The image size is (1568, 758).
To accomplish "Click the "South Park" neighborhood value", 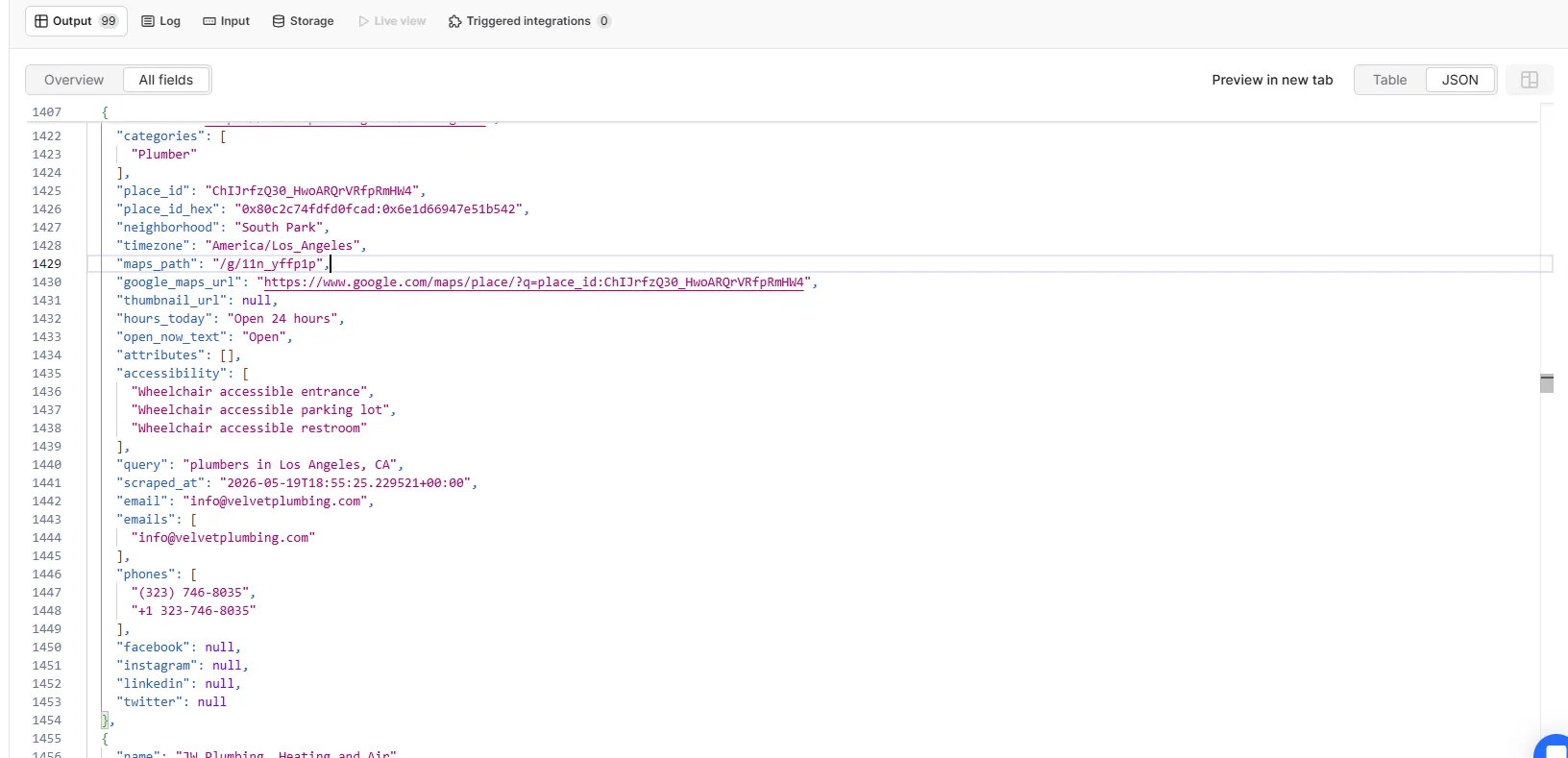I will pos(279,228).
